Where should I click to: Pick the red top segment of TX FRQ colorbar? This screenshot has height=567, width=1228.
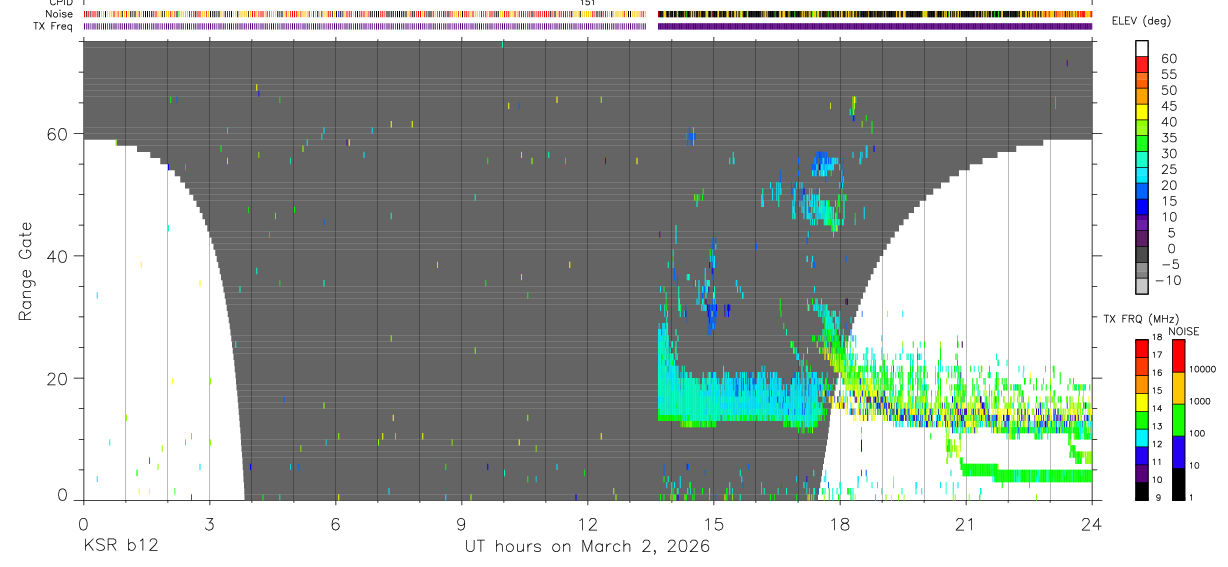(1141, 349)
